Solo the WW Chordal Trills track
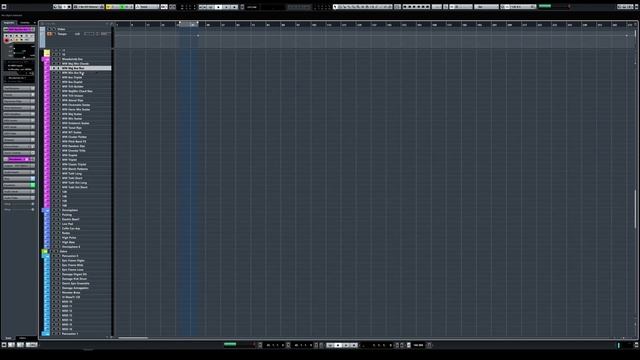640x360 pixels. [x=58, y=151]
